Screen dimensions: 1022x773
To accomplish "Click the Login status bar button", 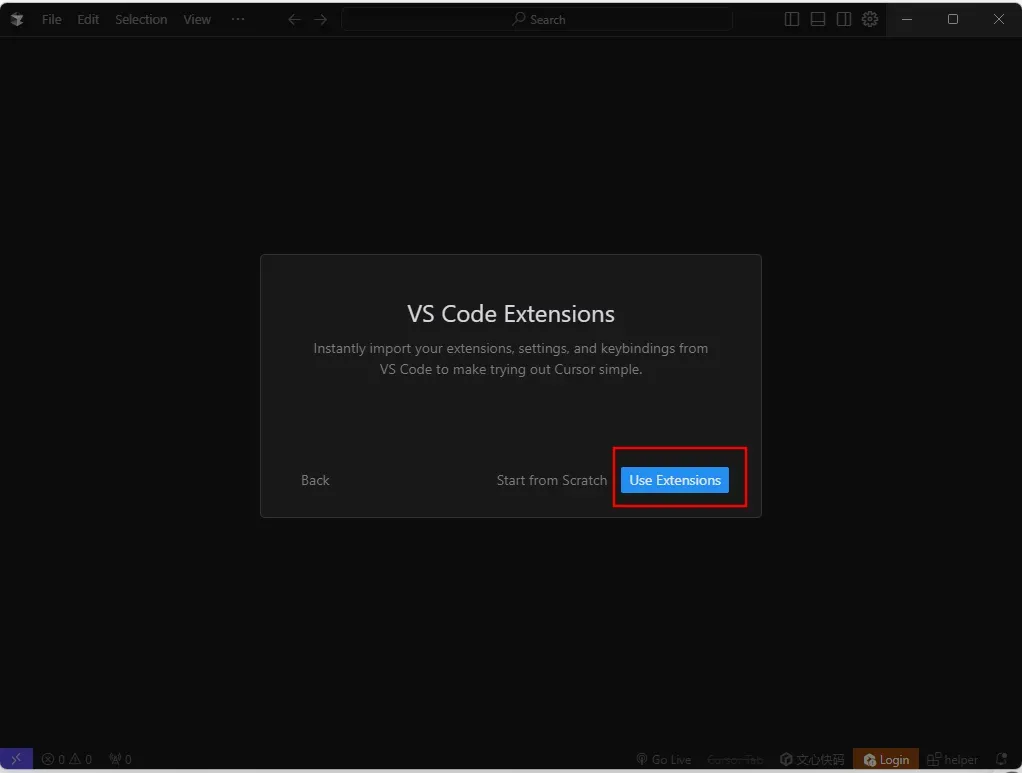I will [x=886, y=759].
